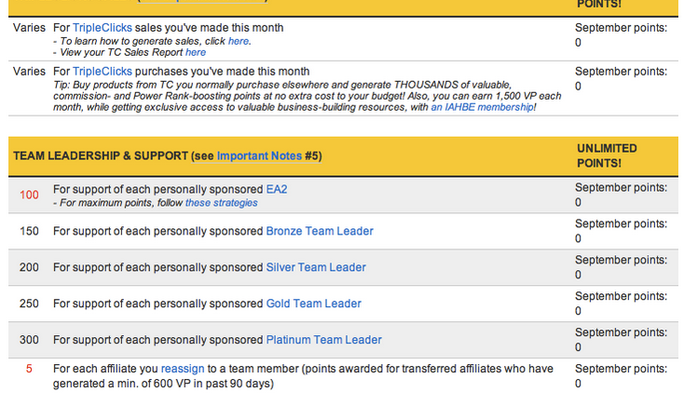Open the TripleClicks link in the sales row
Image resolution: width=683 pixels, height=420 pixels.
click(x=102, y=28)
